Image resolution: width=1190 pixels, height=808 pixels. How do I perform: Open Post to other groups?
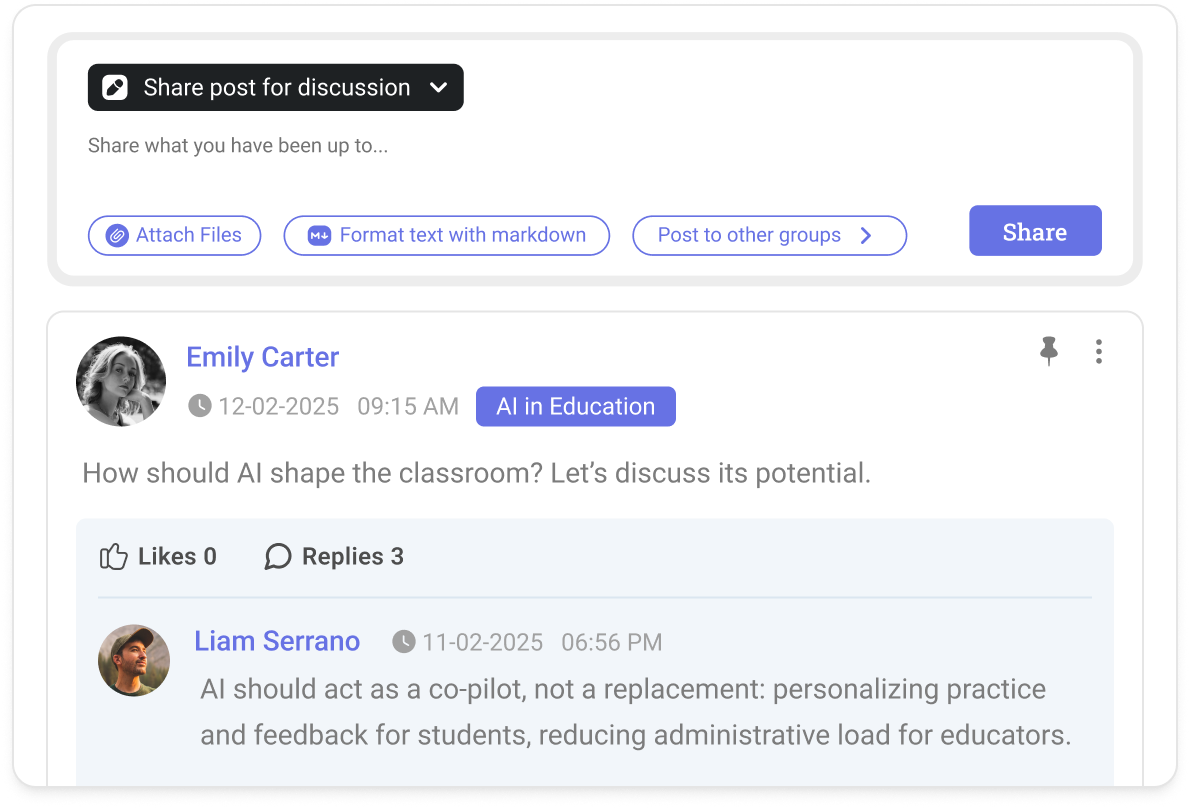tap(770, 235)
